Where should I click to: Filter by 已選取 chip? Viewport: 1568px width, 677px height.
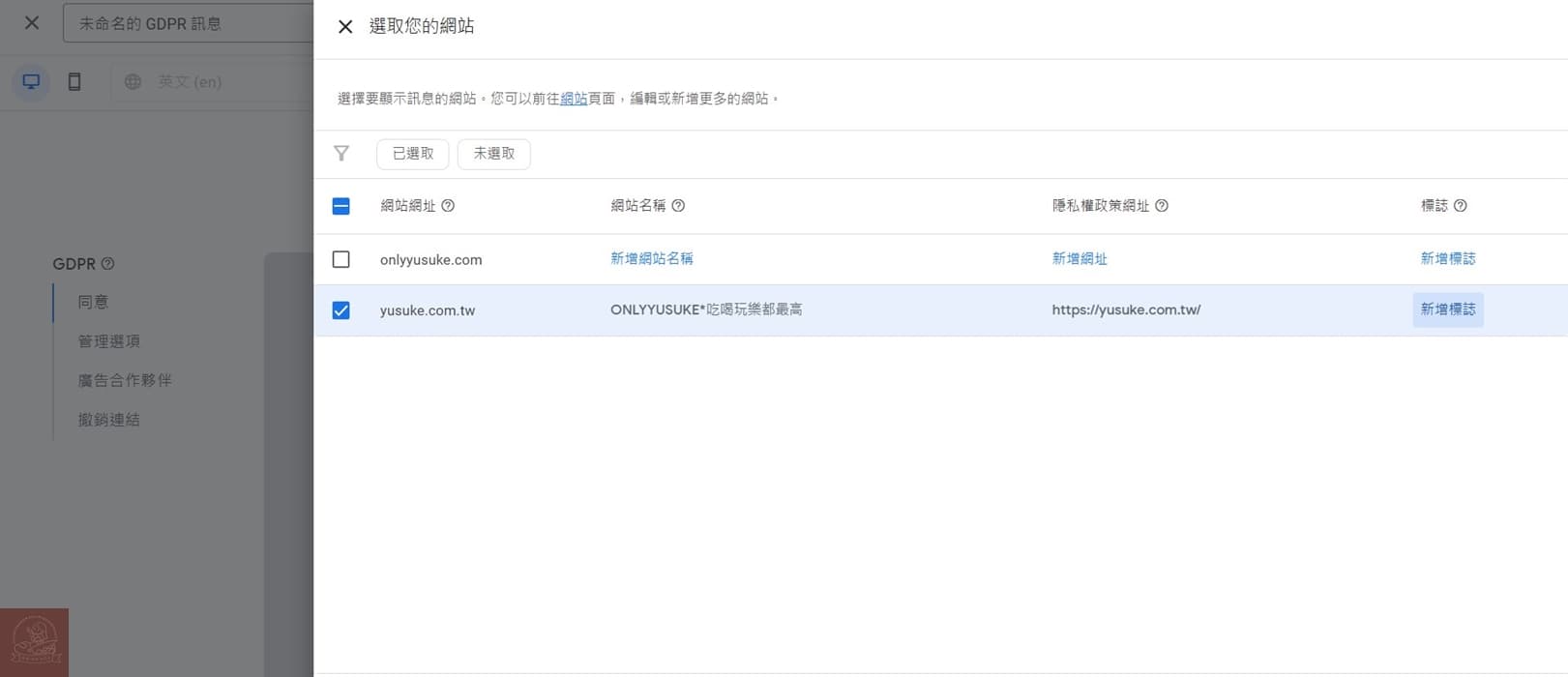click(413, 154)
